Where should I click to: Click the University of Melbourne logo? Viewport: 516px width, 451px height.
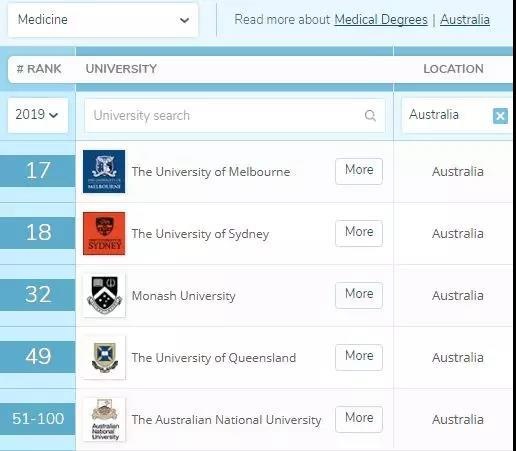point(104,171)
